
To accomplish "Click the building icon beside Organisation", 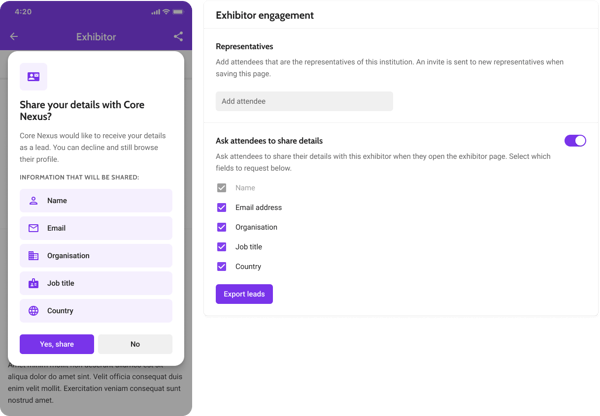I will (33, 256).
